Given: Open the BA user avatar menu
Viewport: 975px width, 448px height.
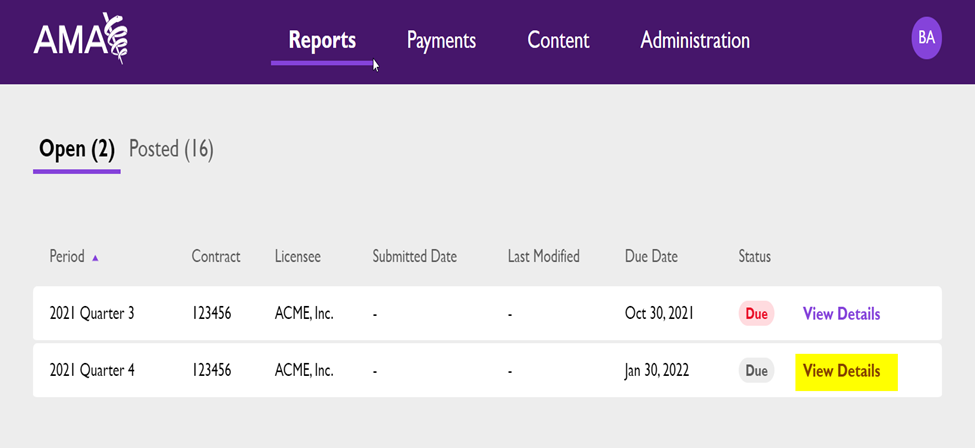Looking at the screenshot, I should coord(926,38).
